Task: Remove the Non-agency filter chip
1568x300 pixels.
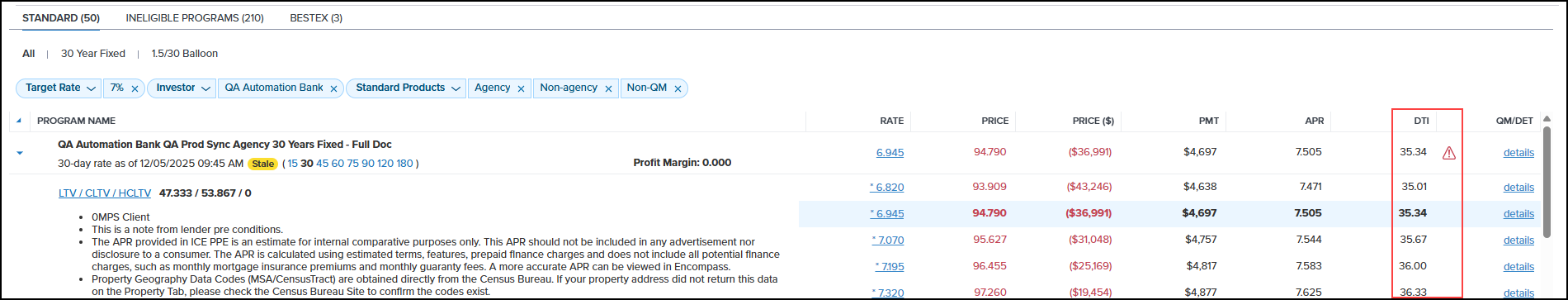Action: [608, 88]
